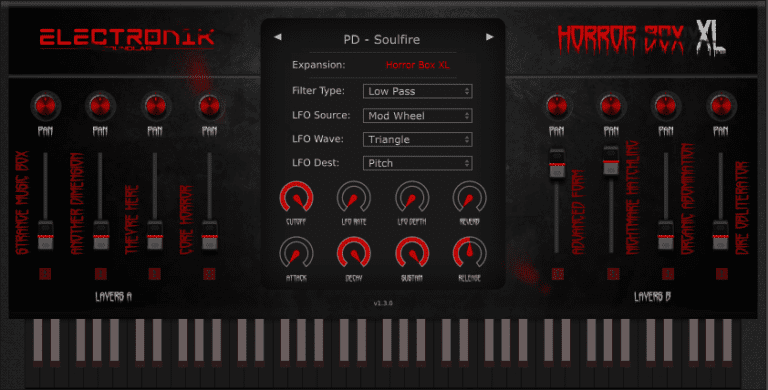The height and width of the screenshot is (390, 768).
Task: Click the Dire Obliterator volume fader handle
Action: pyautogui.click(x=720, y=235)
